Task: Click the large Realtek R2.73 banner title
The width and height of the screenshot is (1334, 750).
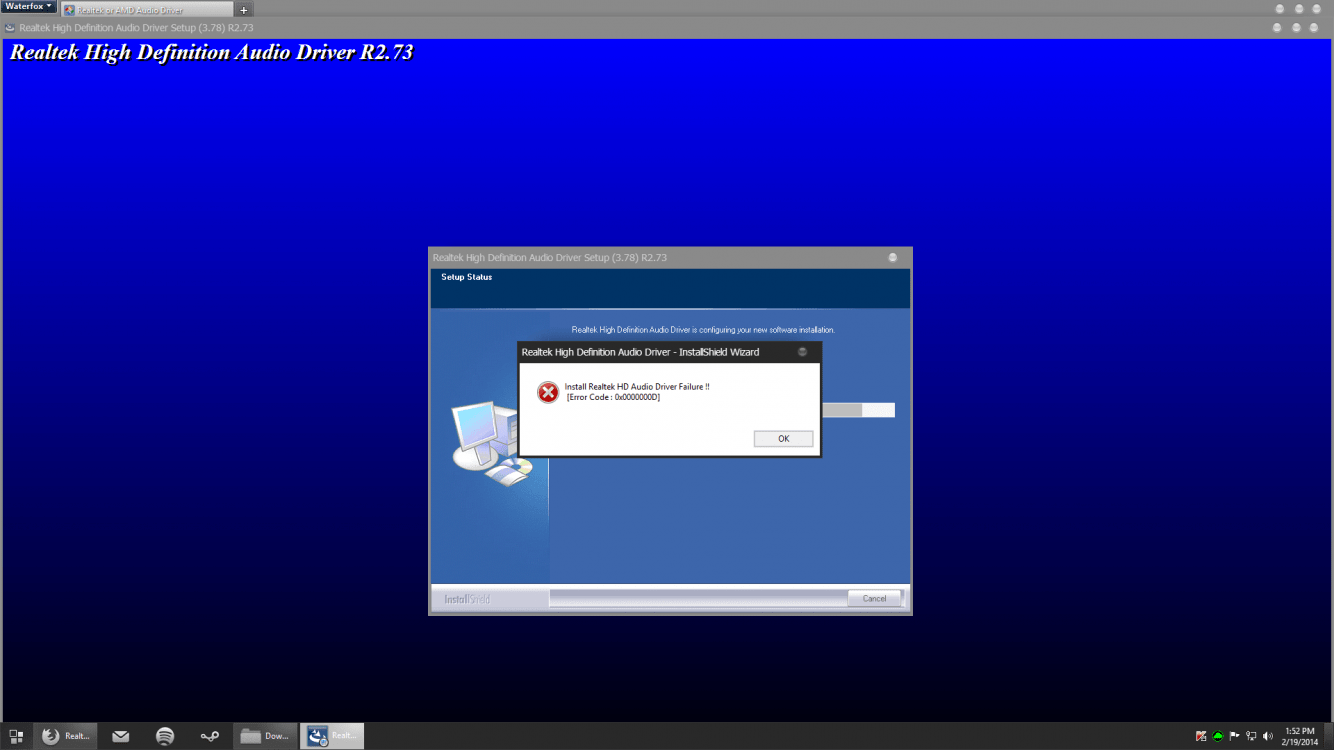Action: pos(212,52)
